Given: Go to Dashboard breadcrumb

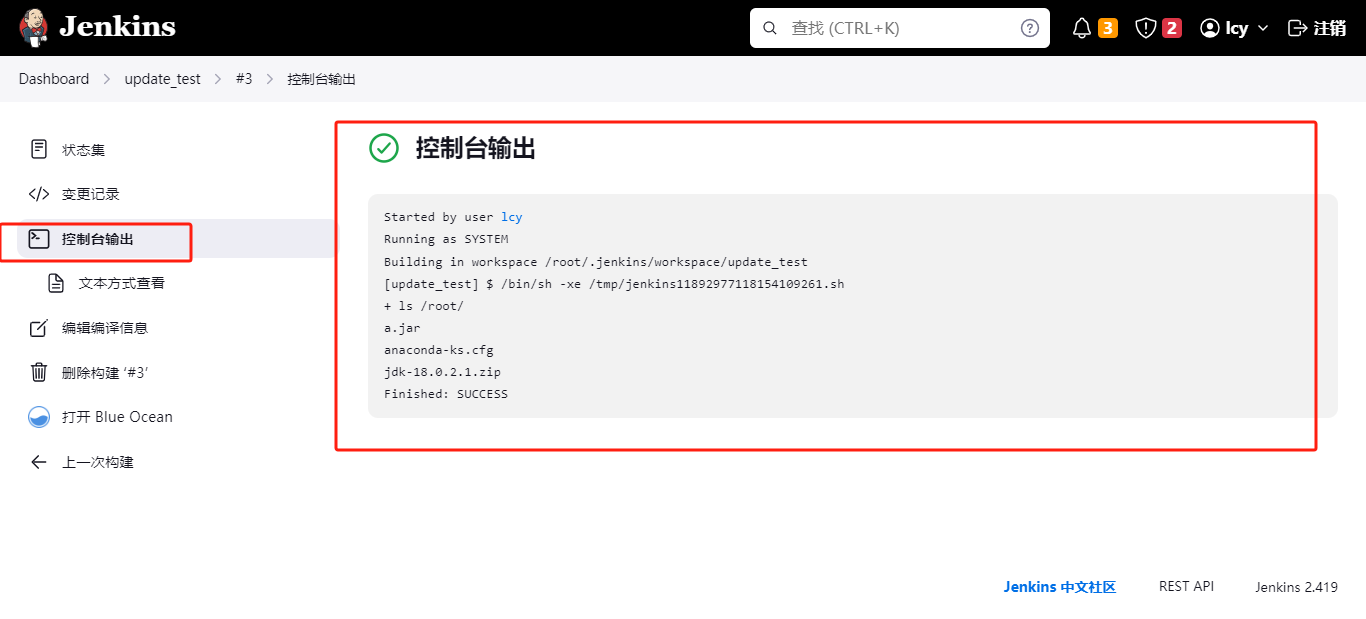Looking at the screenshot, I should [x=54, y=79].
